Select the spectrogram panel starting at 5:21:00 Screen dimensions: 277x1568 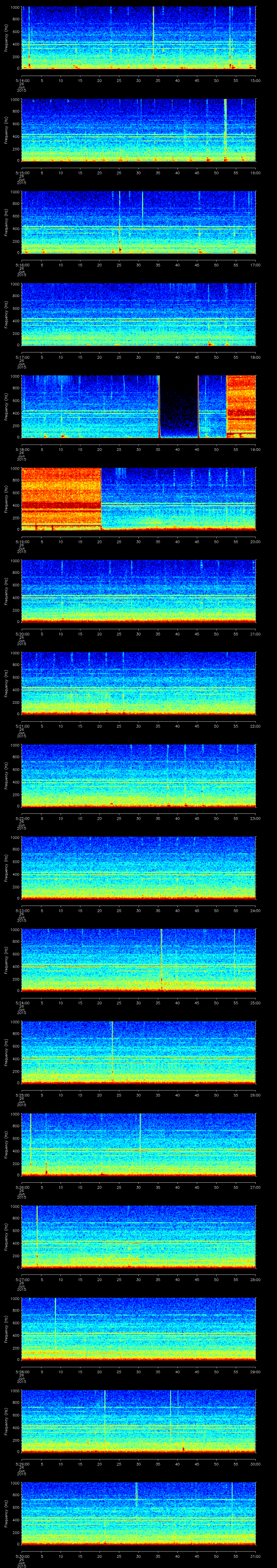tap(138, 683)
